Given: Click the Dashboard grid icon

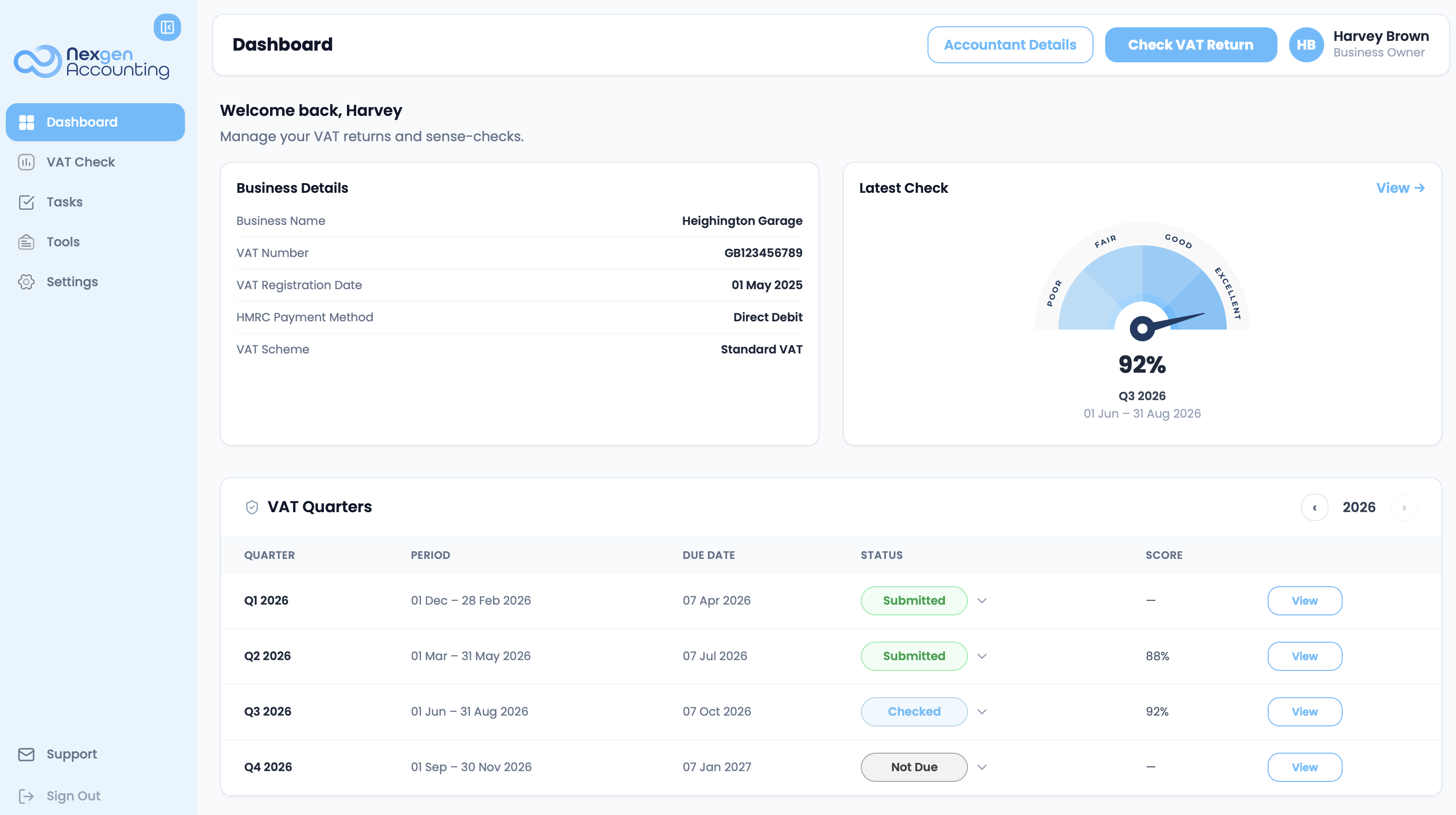Looking at the screenshot, I should [x=27, y=122].
